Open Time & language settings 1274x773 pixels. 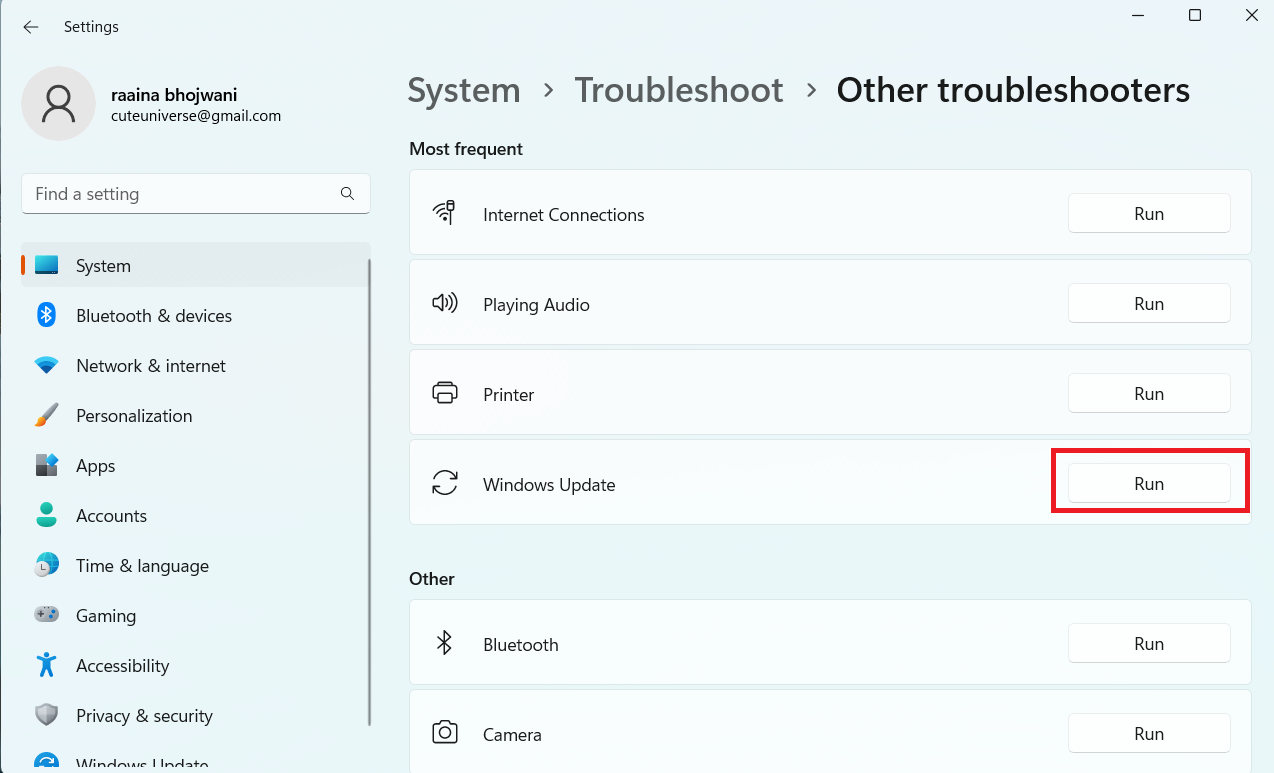pos(142,566)
